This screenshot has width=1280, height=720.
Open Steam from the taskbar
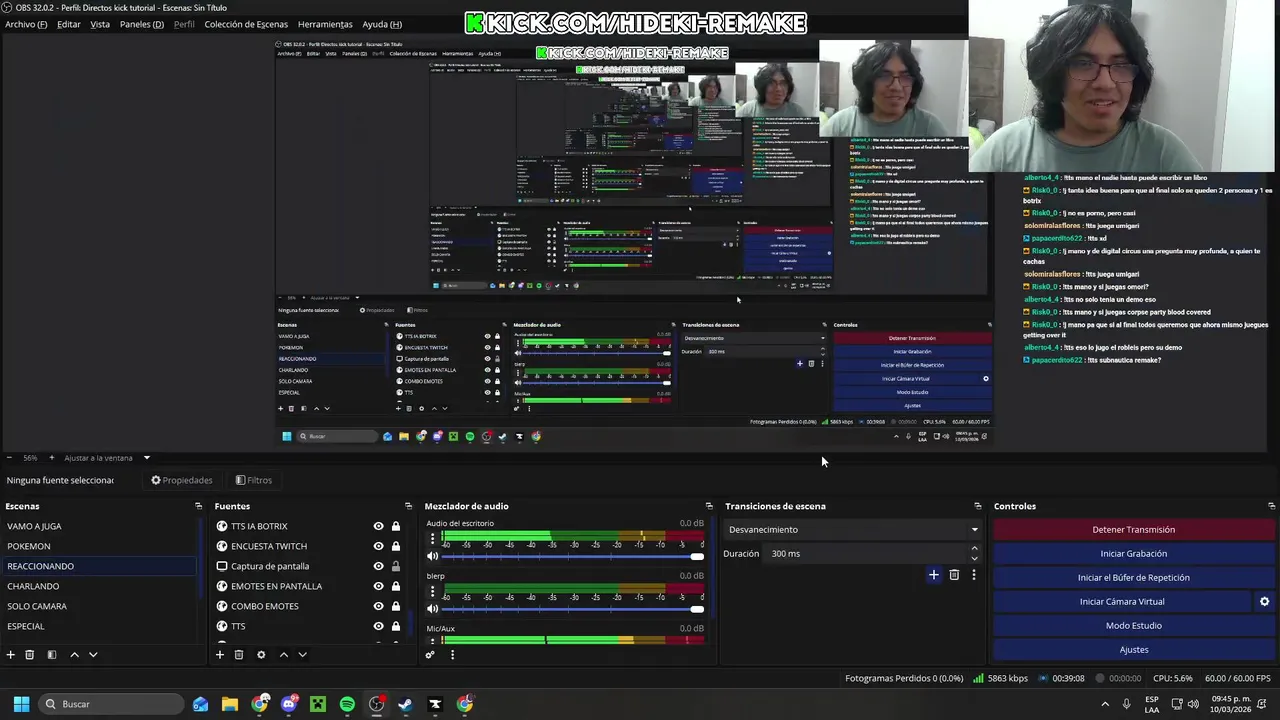[405, 704]
